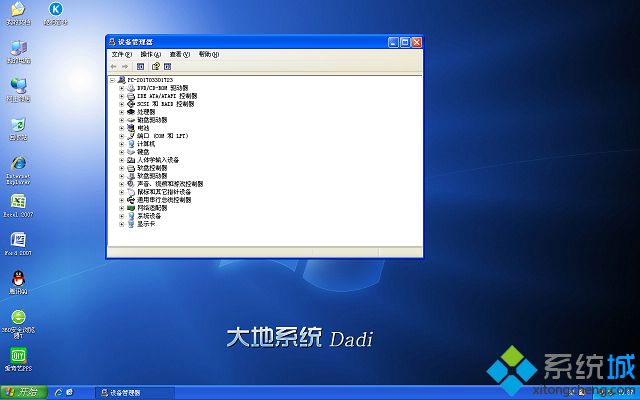640x400 pixels.
Task: Expand the IDE ATA/ATAPI controllers node
Action: click(121, 96)
